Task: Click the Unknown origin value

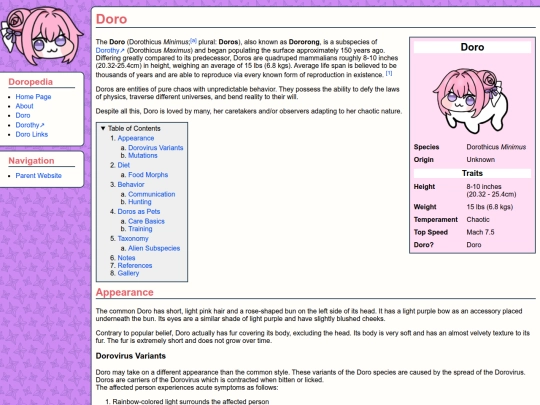Action: 480,159
